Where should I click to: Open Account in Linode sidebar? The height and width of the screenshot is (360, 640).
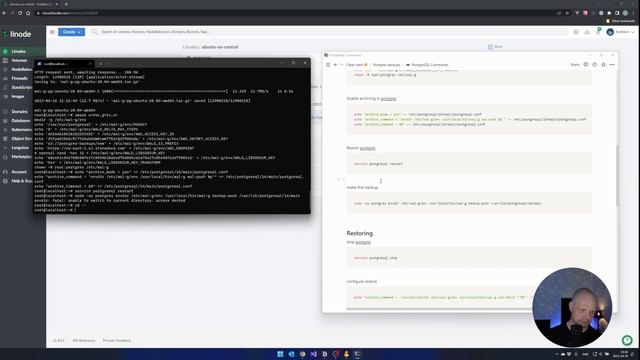pyautogui.click(x=19, y=172)
